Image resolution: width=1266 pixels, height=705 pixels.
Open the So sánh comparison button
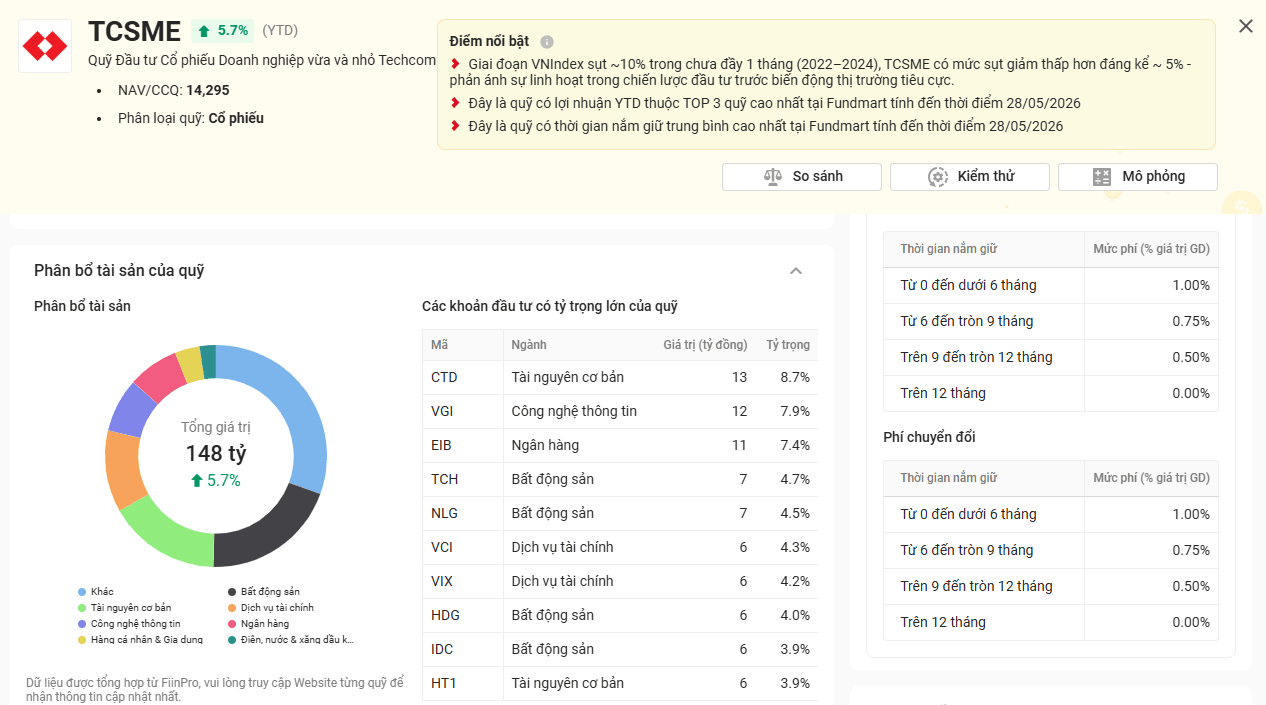[802, 177]
